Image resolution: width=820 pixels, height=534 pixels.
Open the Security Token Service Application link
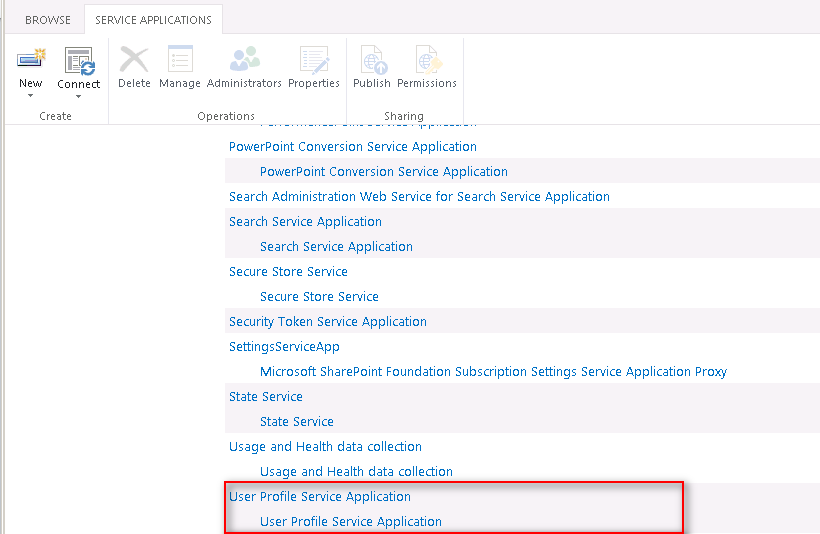pos(328,322)
